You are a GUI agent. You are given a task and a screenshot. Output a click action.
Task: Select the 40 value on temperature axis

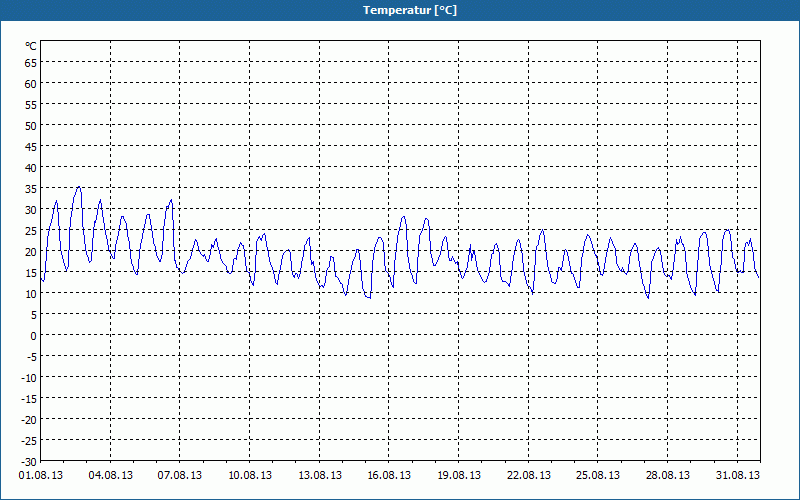[x=31, y=168]
